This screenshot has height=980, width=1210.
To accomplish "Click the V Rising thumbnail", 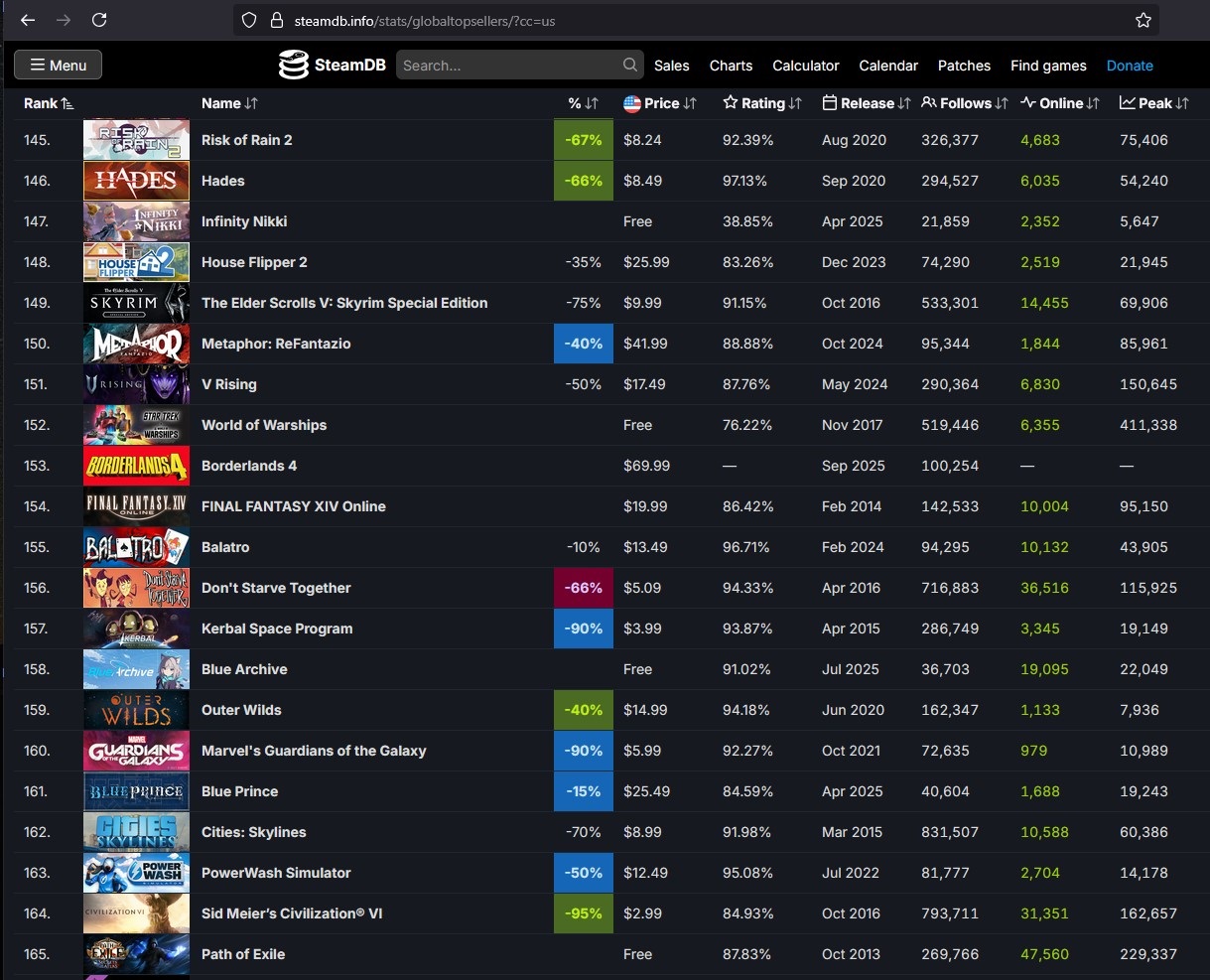I will tap(136, 384).
